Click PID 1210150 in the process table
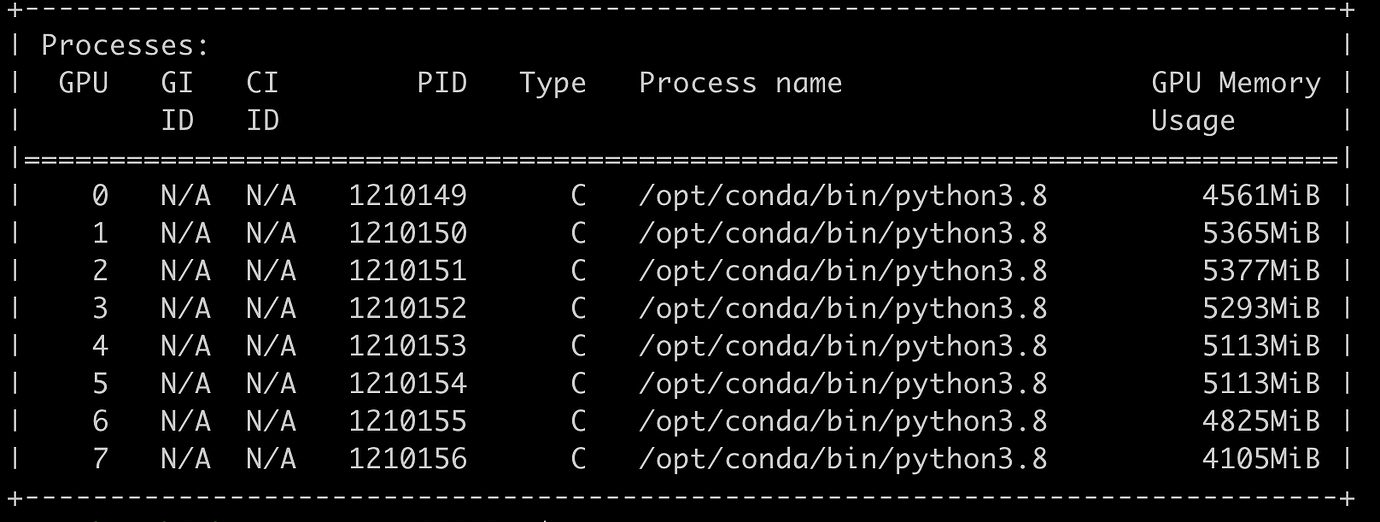1380x522 pixels. [x=407, y=233]
